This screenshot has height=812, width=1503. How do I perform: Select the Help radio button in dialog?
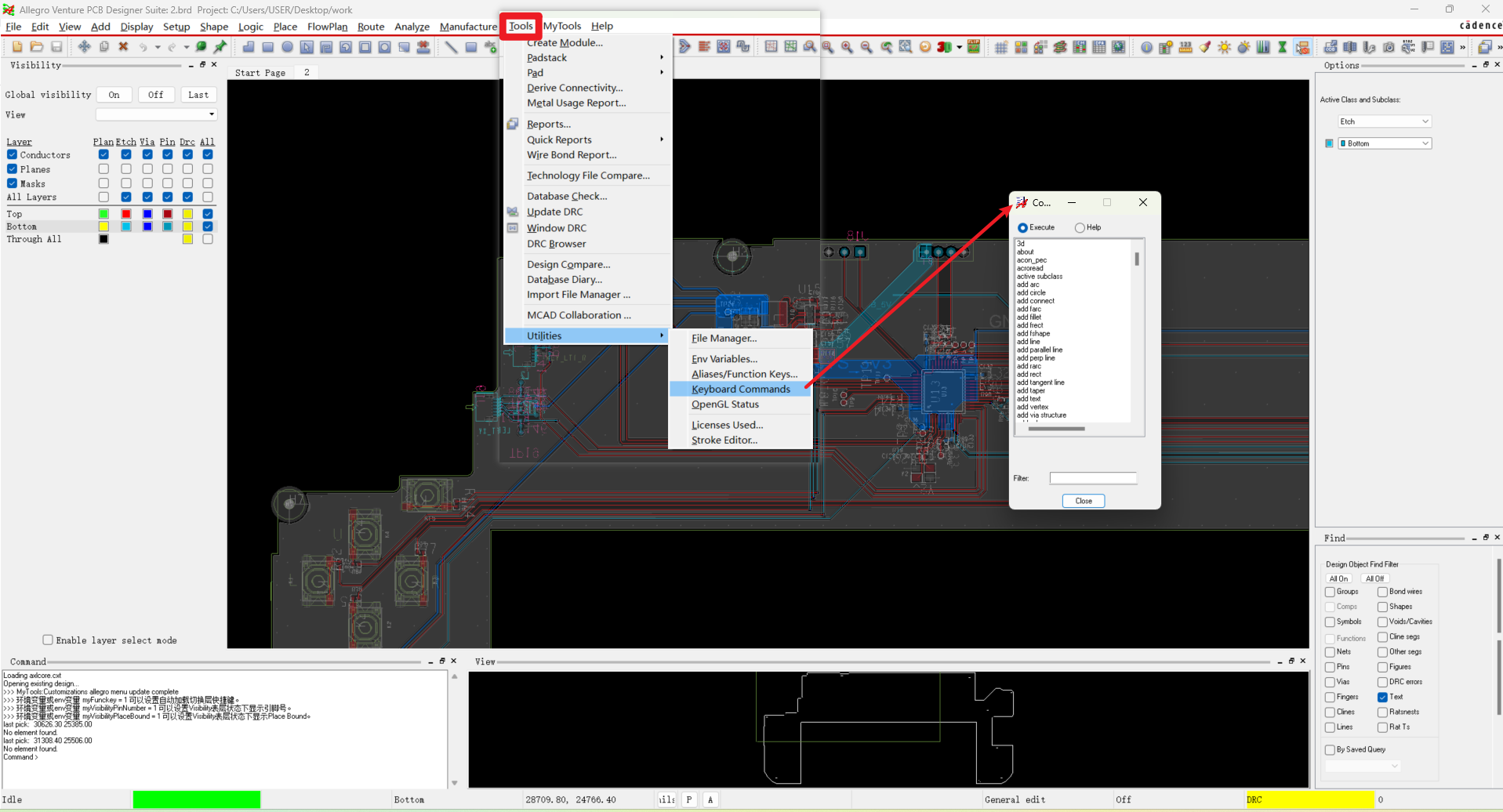1080,228
